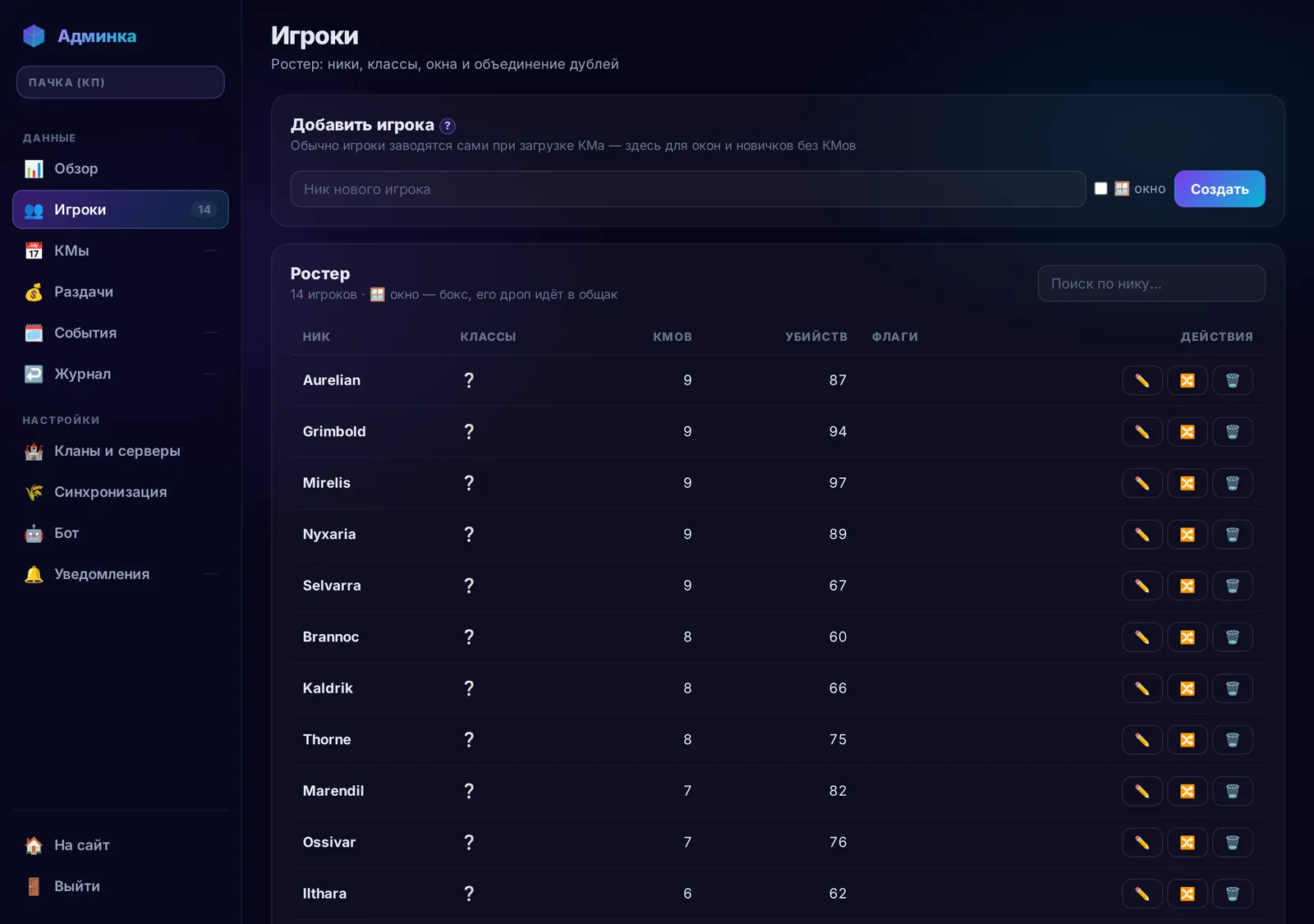Viewport: 1314px width, 924px height.
Task: Click the player name Ilthara
Action: (324, 894)
